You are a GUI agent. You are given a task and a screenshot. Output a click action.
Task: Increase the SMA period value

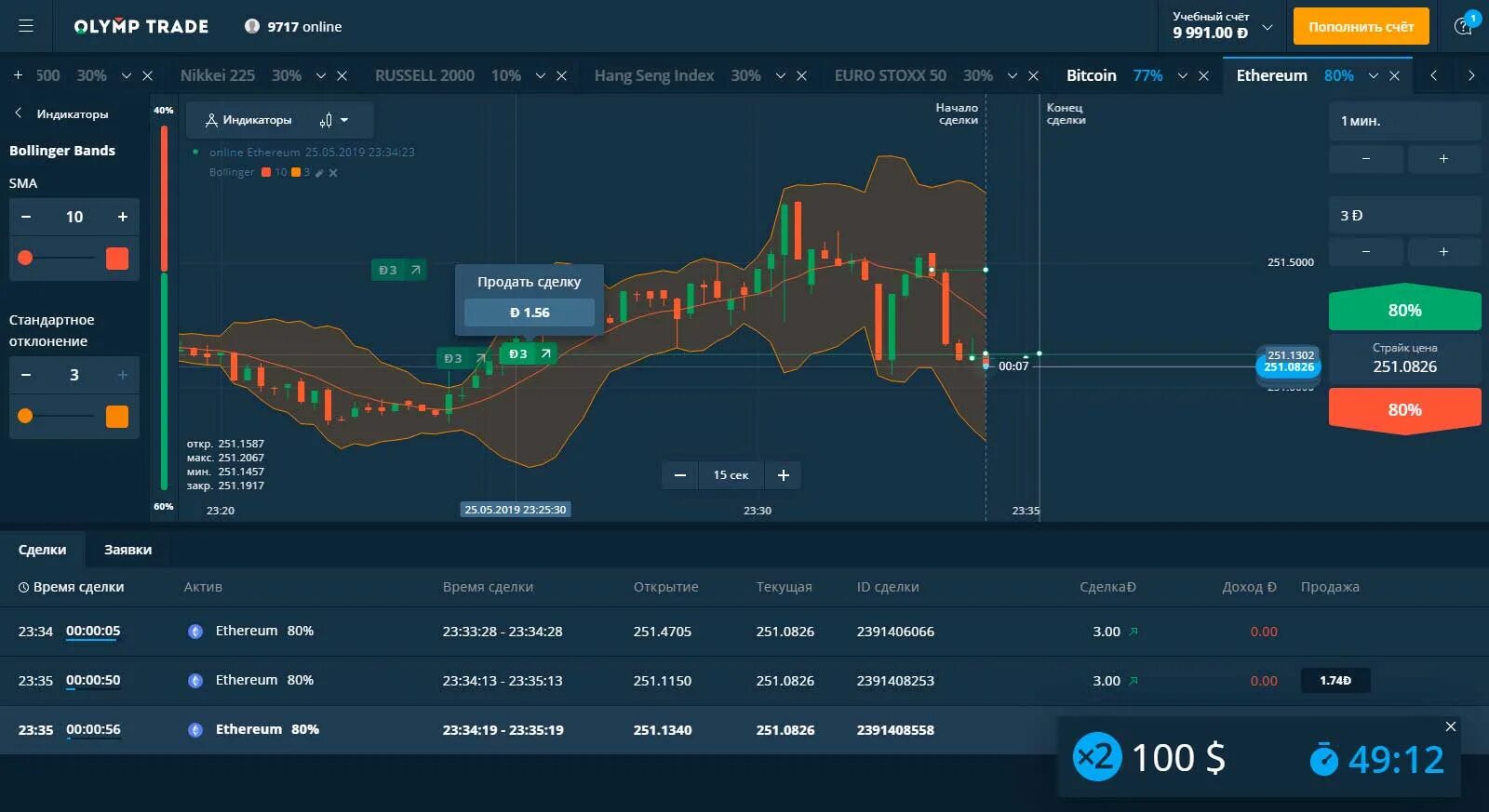pos(122,217)
